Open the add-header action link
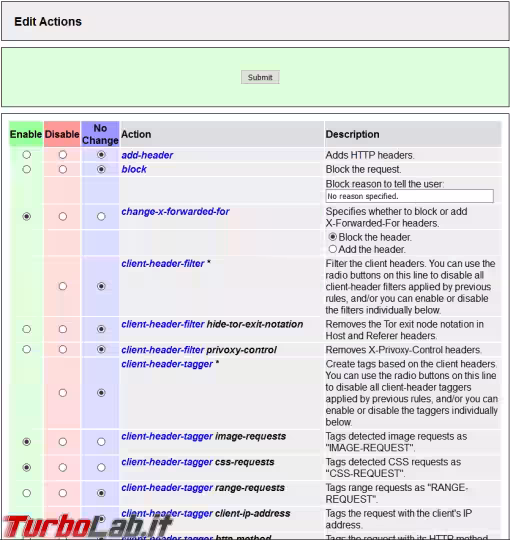Viewport: 510px width, 540px height. (147, 155)
